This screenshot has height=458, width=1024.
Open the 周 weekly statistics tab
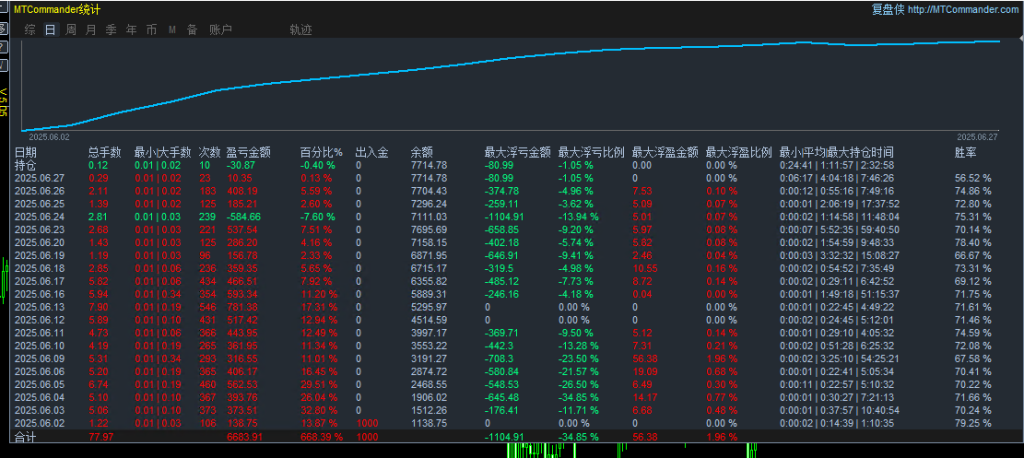(x=71, y=30)
